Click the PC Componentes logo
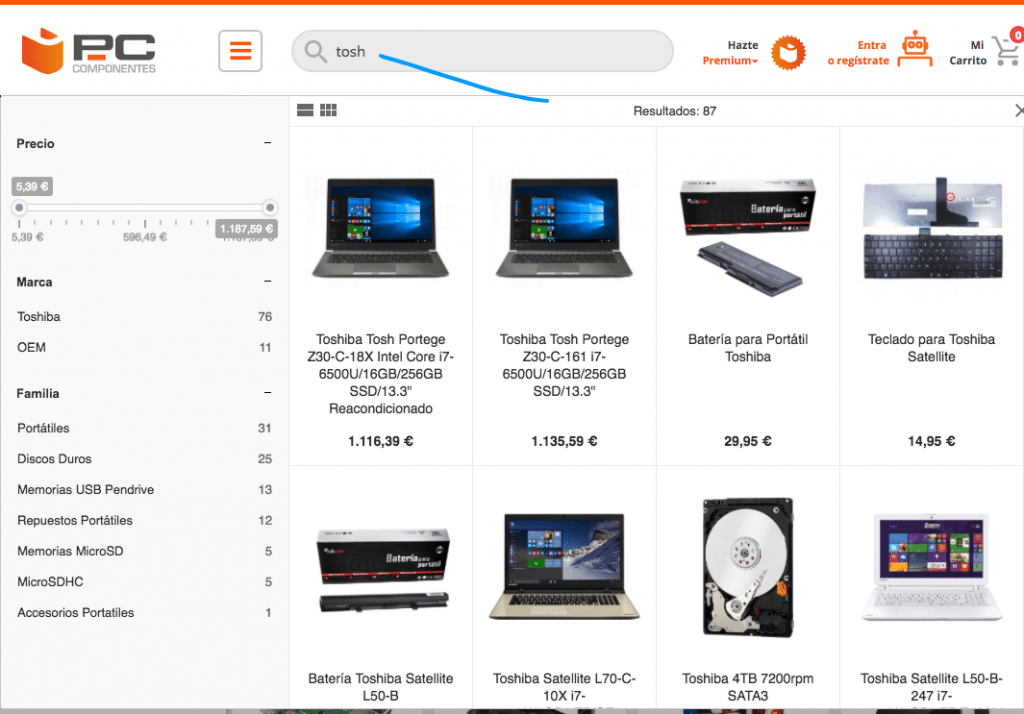Viewport: 1024px width, 714px height. (89, 51)
